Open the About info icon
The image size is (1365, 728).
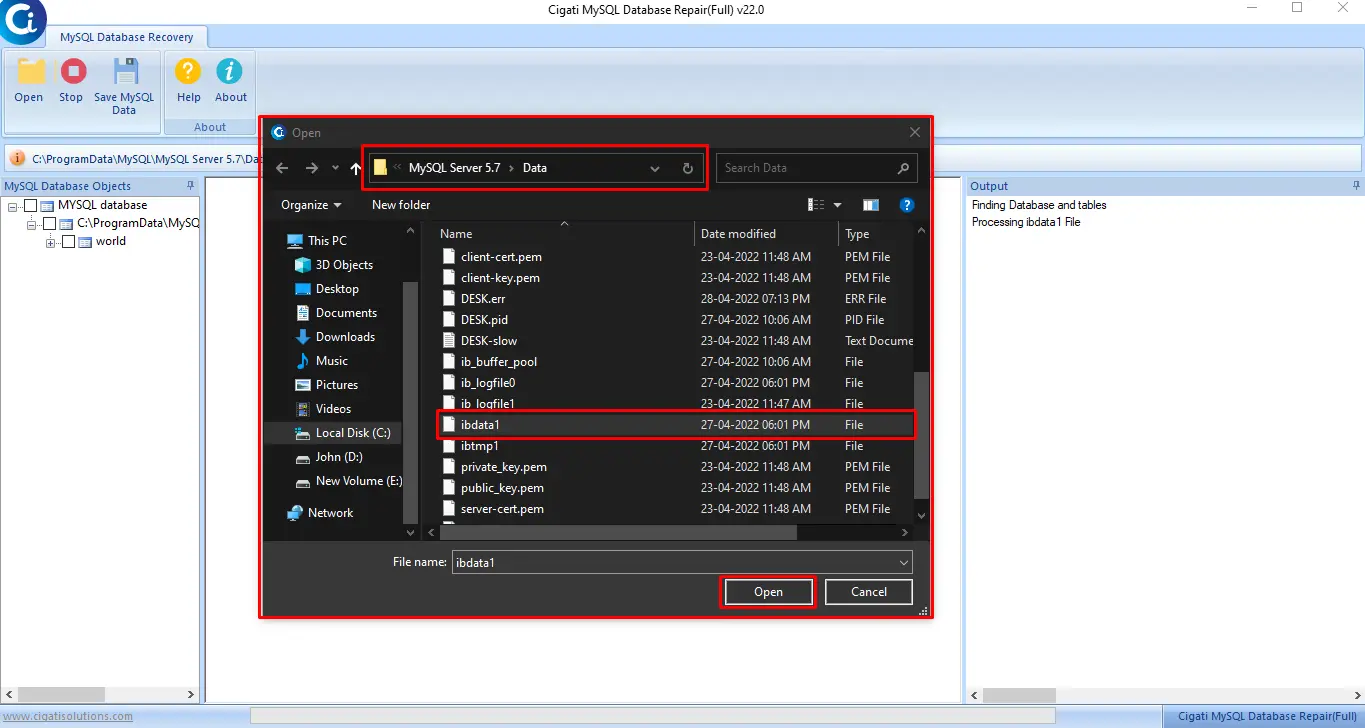tap(230, 72)
